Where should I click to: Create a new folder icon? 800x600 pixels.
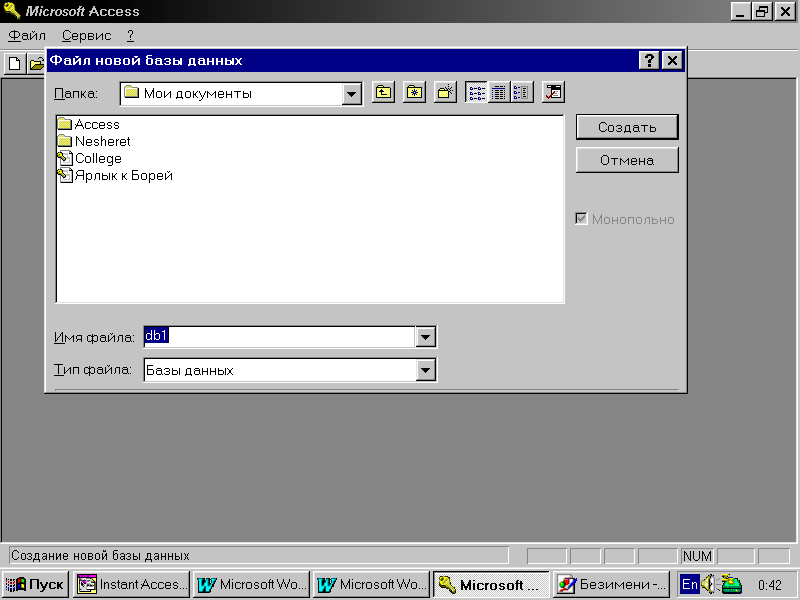(x=445, y=93)
